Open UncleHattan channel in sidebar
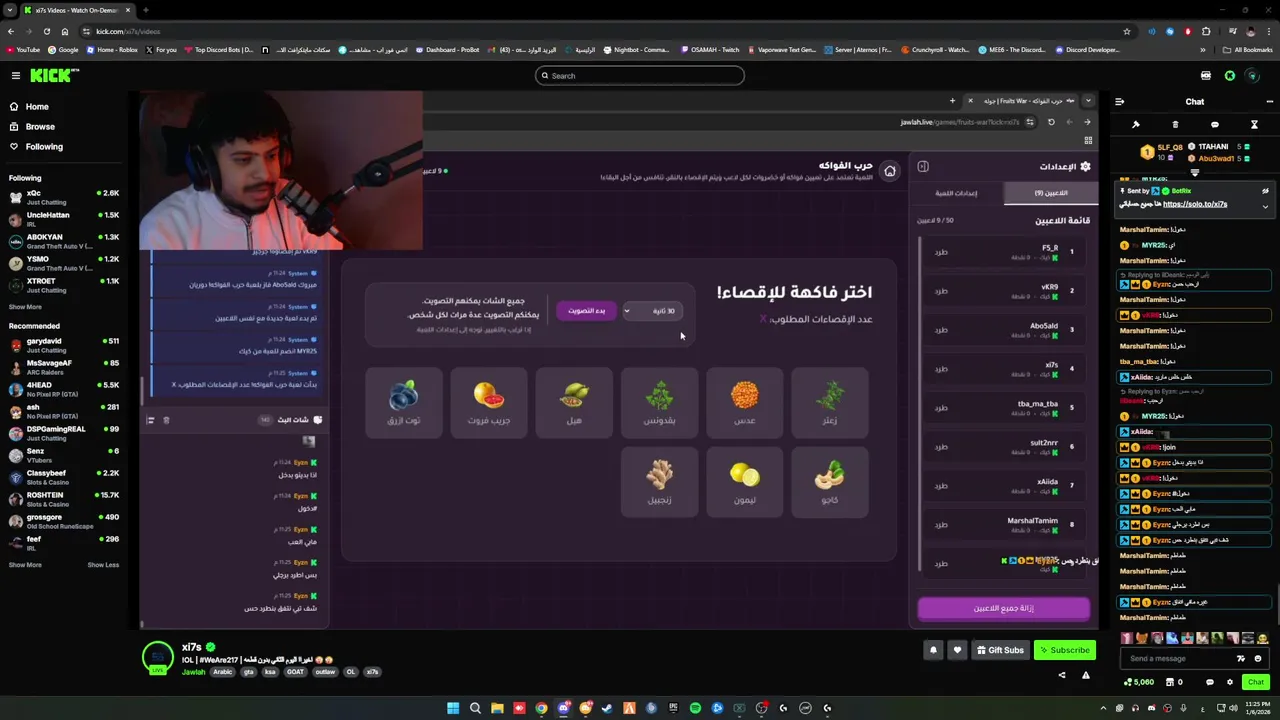Viewport: 1280px width, 720px height. pyautogui.click(x=64, y=218)
